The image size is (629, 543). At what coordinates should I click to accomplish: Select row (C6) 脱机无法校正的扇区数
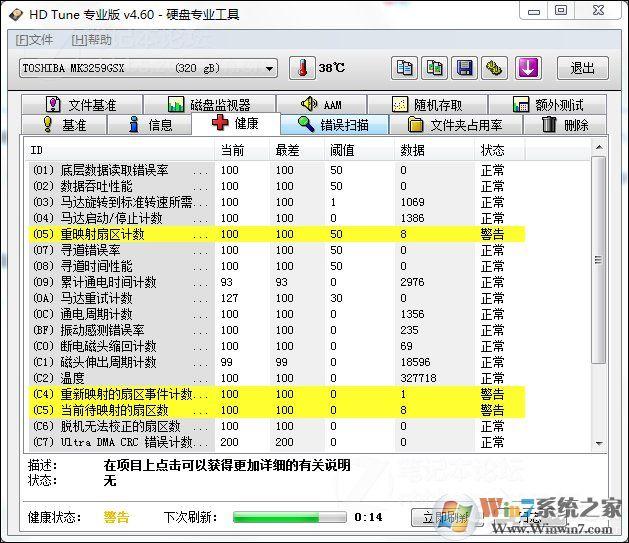276,426
